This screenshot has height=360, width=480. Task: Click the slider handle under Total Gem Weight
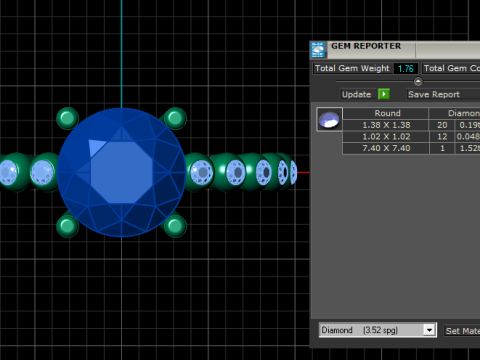418,81
